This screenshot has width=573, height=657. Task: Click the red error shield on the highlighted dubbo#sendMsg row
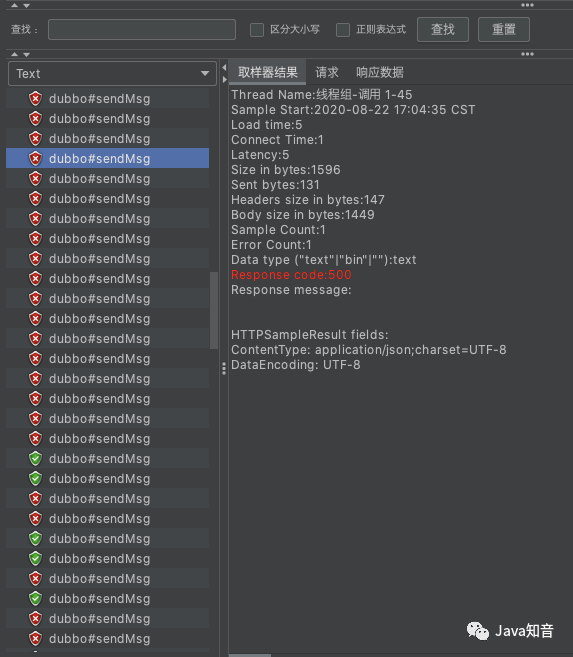pyautogui.click(x=36, y=158)
